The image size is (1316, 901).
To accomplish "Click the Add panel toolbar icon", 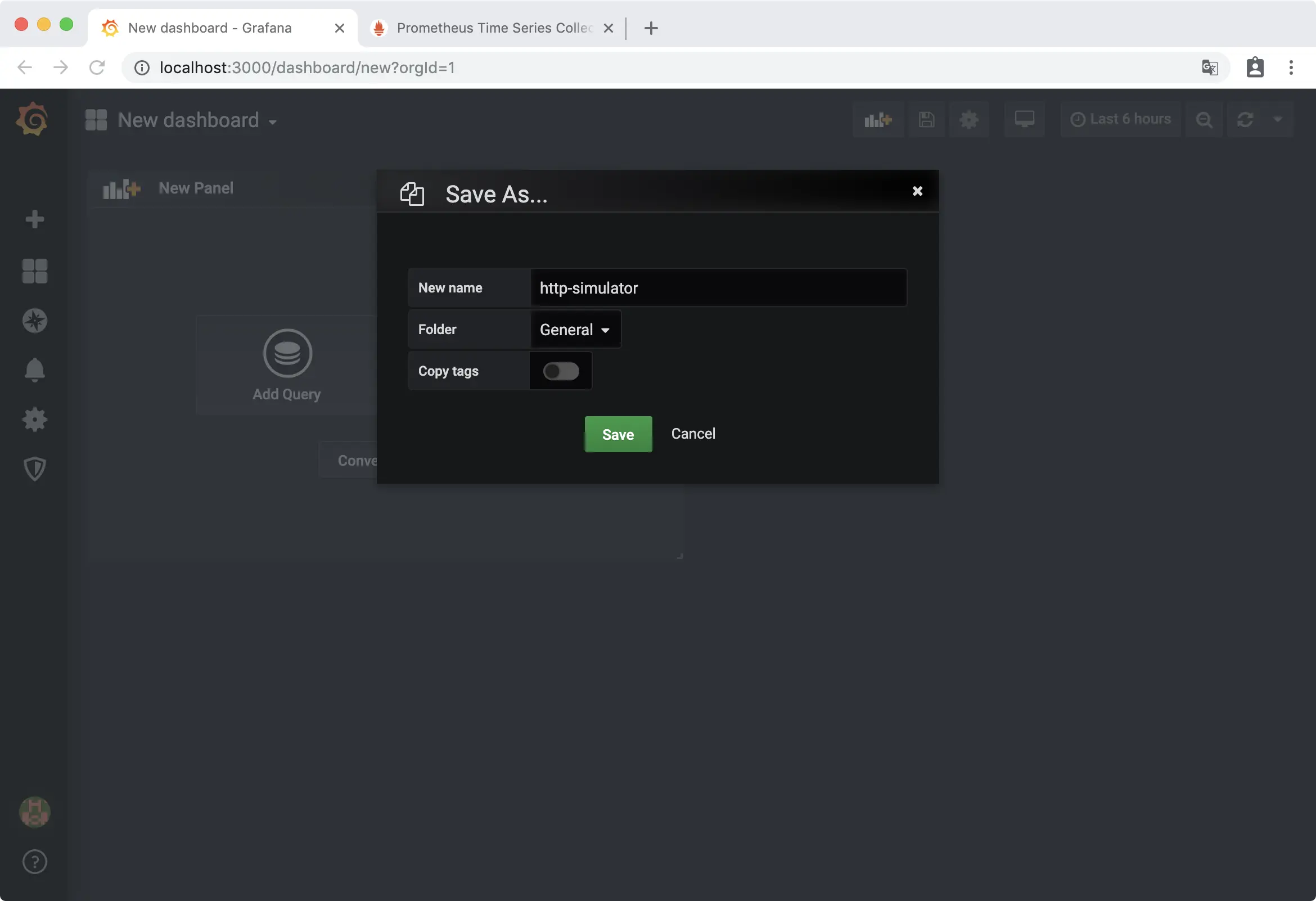I will 878,119.
